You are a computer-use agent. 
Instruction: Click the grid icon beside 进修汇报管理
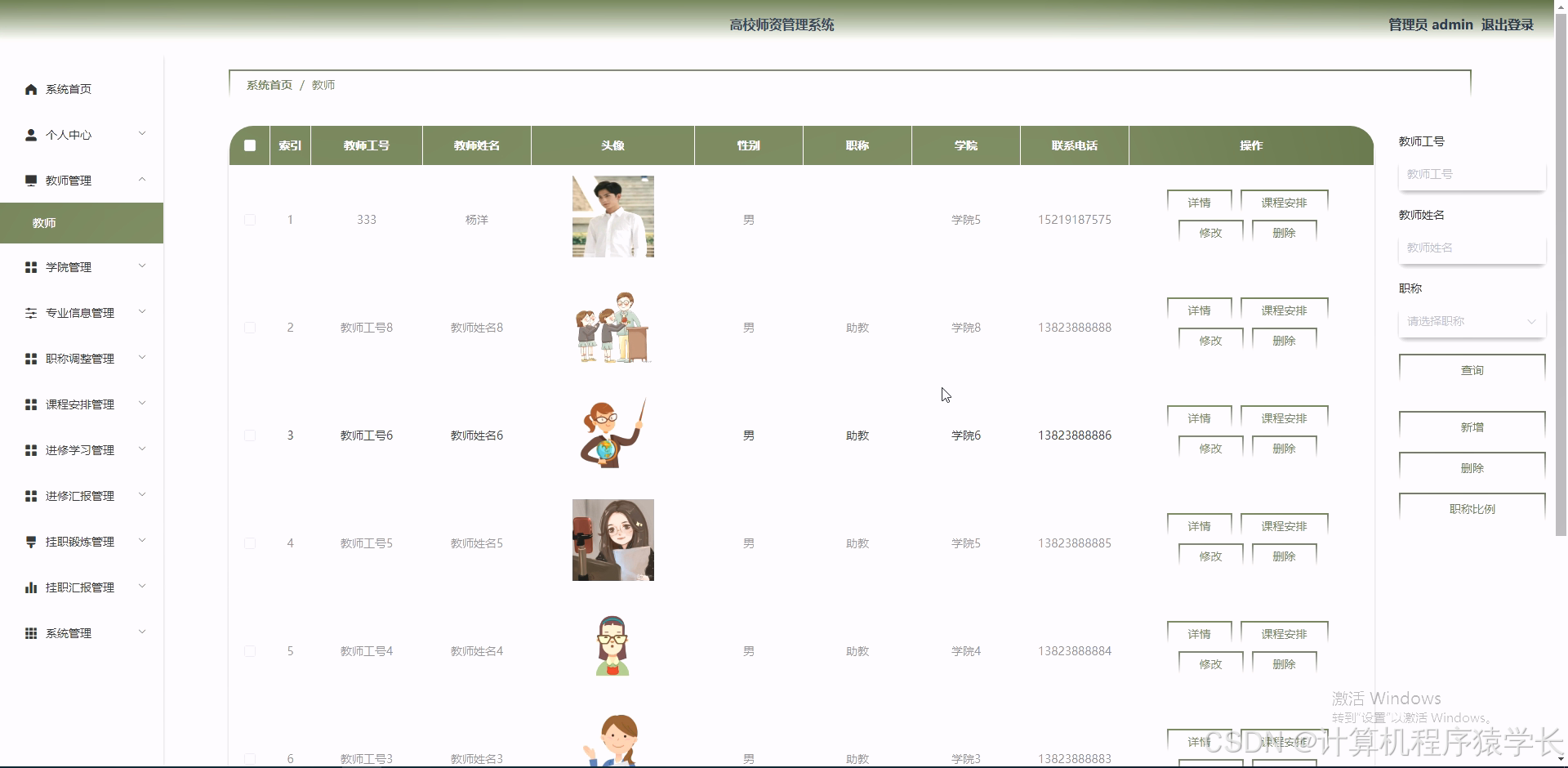point(31,496)
